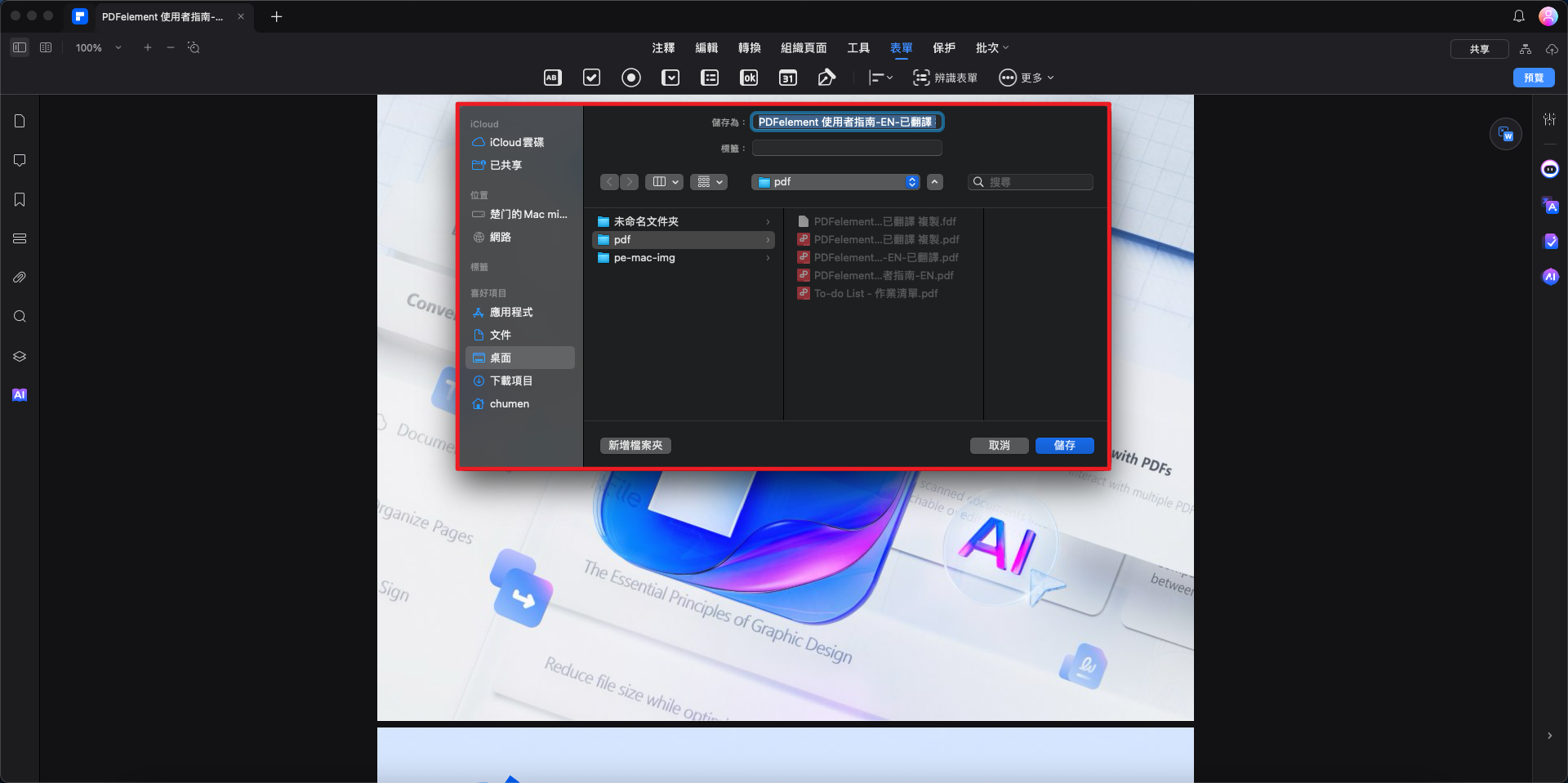
Task: Open the attachments panel in the sidebar
Action: [x=20, y=278]
